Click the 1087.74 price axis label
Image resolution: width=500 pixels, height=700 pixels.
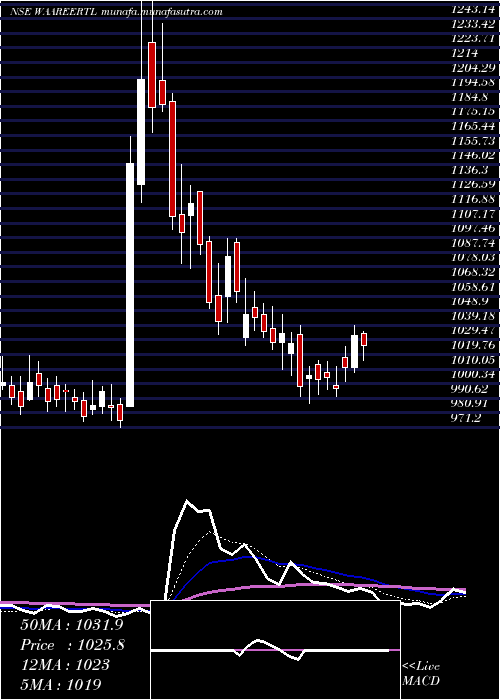click(x=472, y=243)
